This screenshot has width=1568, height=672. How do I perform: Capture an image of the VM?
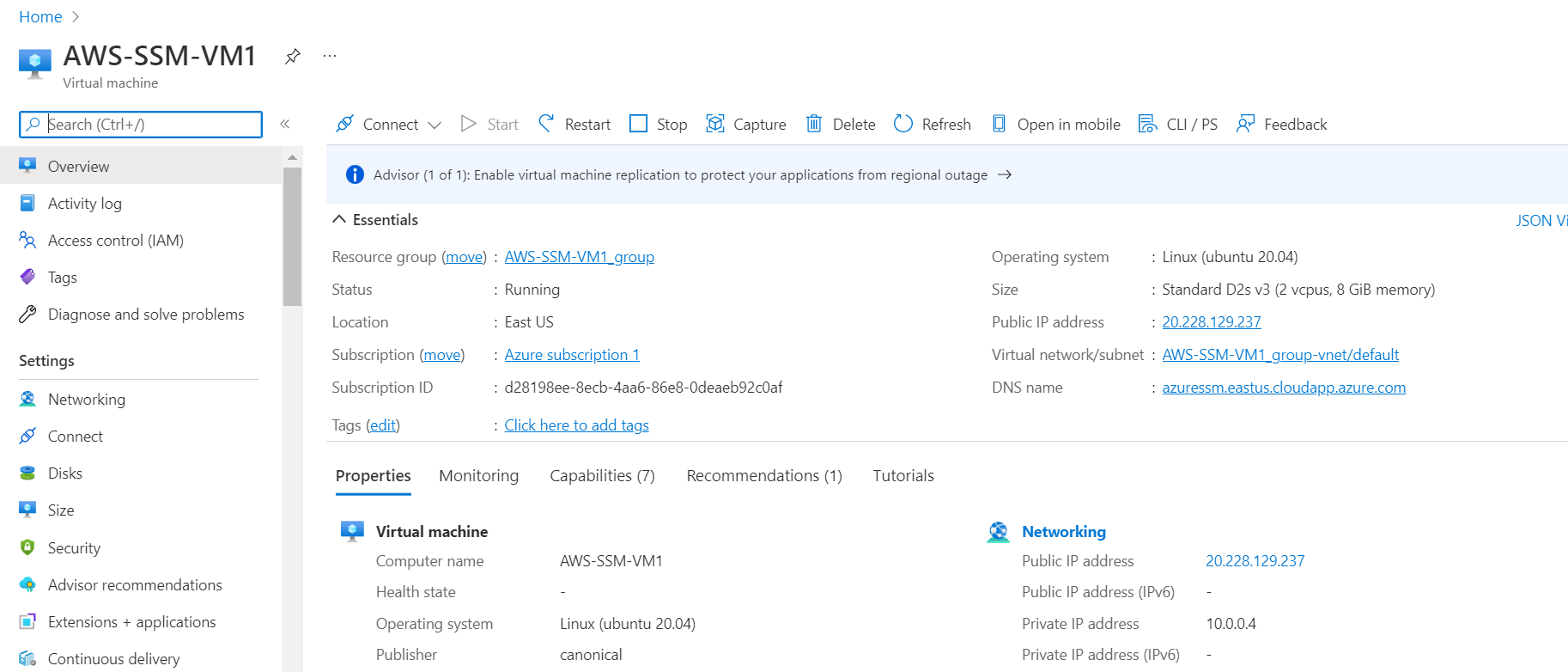745,124
